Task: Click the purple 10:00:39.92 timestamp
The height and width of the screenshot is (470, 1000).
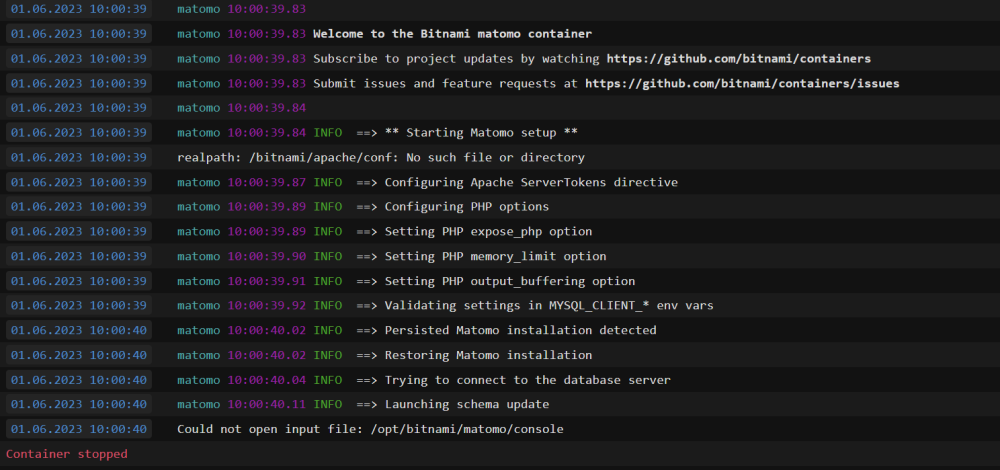Action: click(267, 305)
